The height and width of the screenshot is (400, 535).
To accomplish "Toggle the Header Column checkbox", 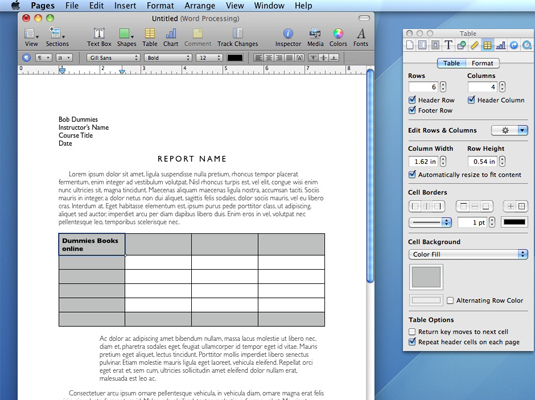I will tap(471, 100).
